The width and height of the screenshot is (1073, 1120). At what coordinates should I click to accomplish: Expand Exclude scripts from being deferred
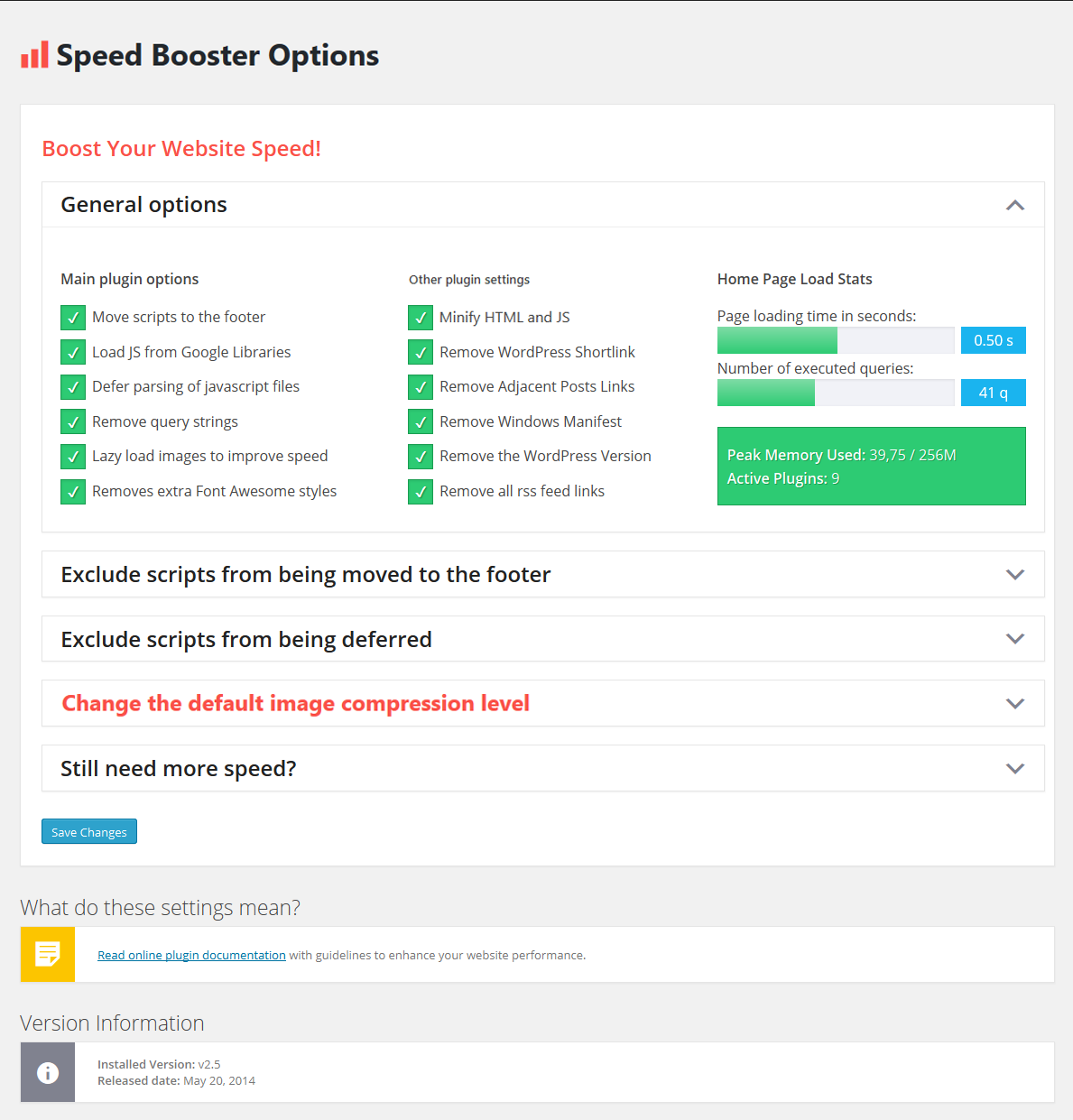point(1014,639)
